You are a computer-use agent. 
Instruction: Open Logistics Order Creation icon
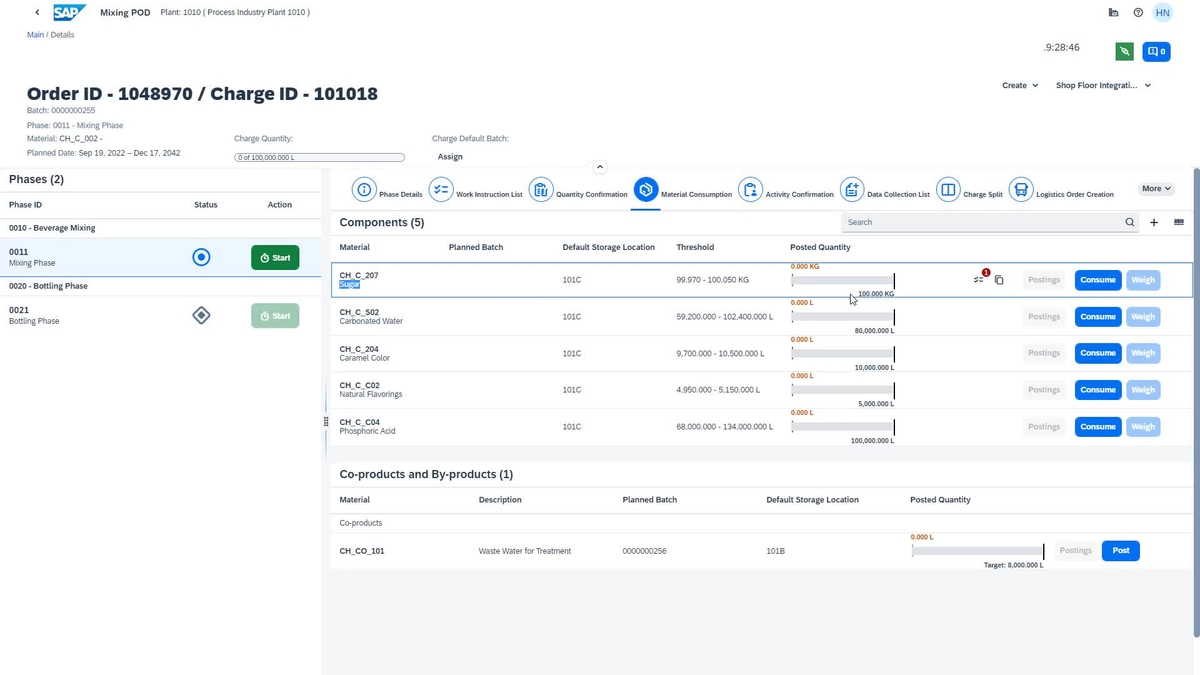[1020, 188]
